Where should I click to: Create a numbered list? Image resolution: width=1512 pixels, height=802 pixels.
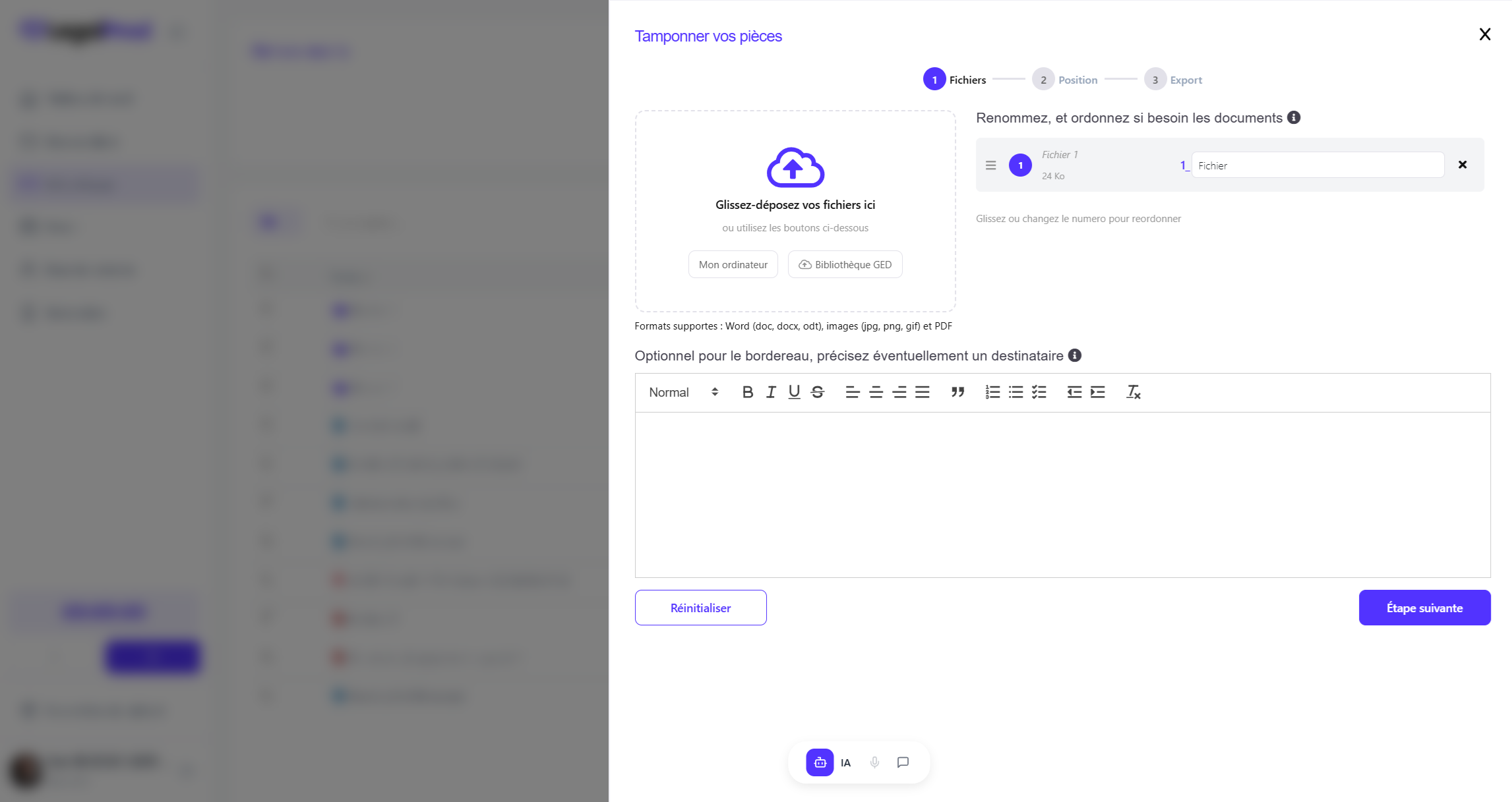(x=992, y=392)
